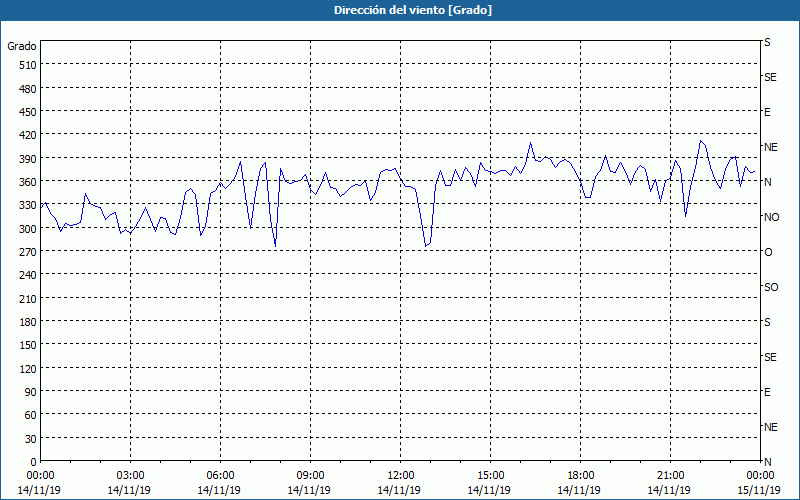
Task: Select the 14/11/19 date under 18:00
Action: pyautogui.click(x=579, y=490)
